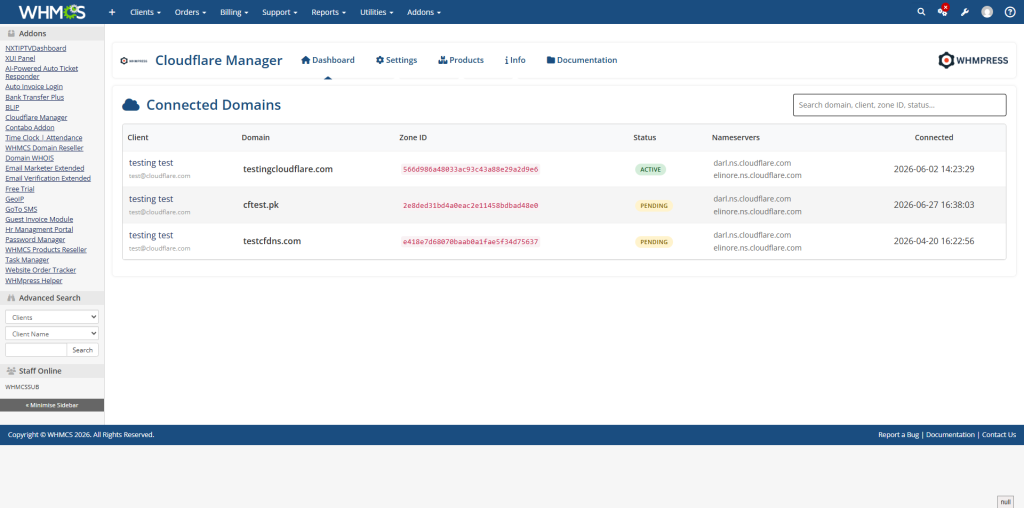Open the WHMCS Domain Reseller link
The width and height of the screenshot is (1024, 508).
[44, 148]
